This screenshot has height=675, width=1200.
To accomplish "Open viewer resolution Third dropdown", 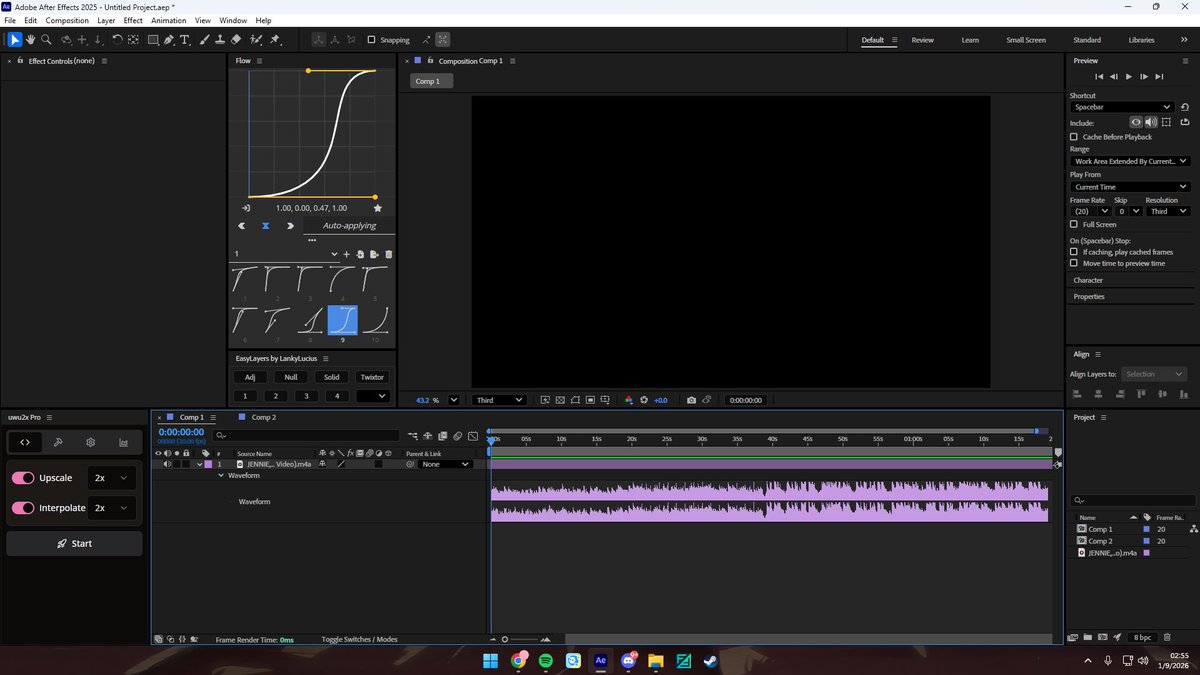I will click(499, 400).
